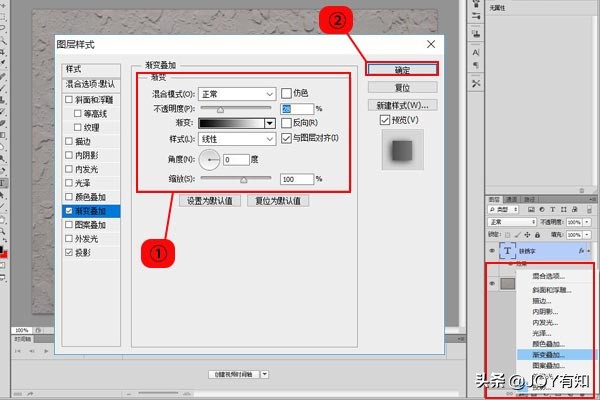
Task: Click the fx icon on text layer
Action: point(582,251)
